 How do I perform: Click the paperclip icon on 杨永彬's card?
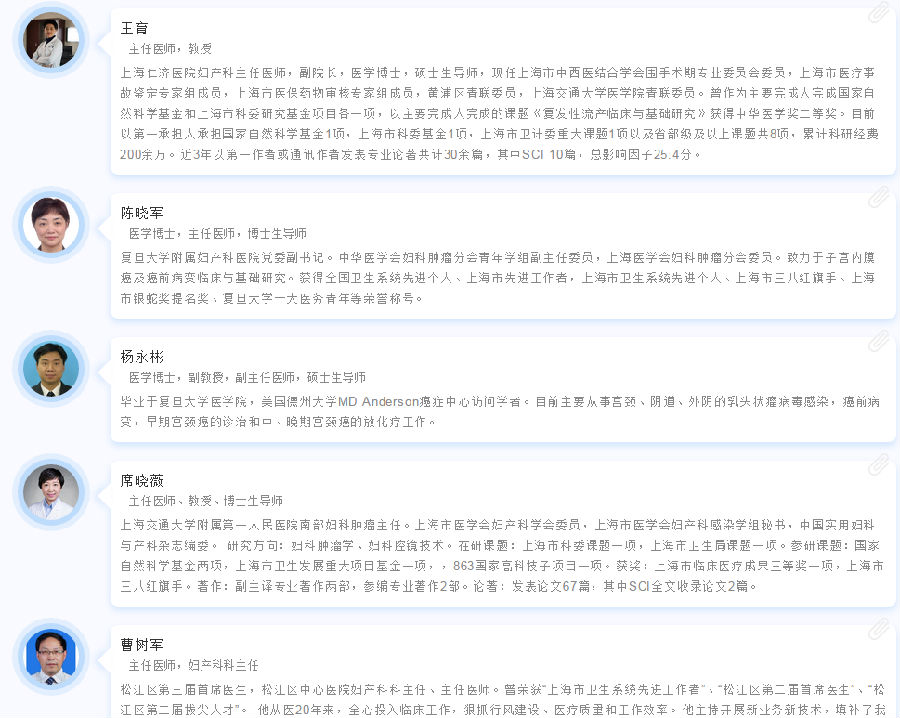point(878,341)
